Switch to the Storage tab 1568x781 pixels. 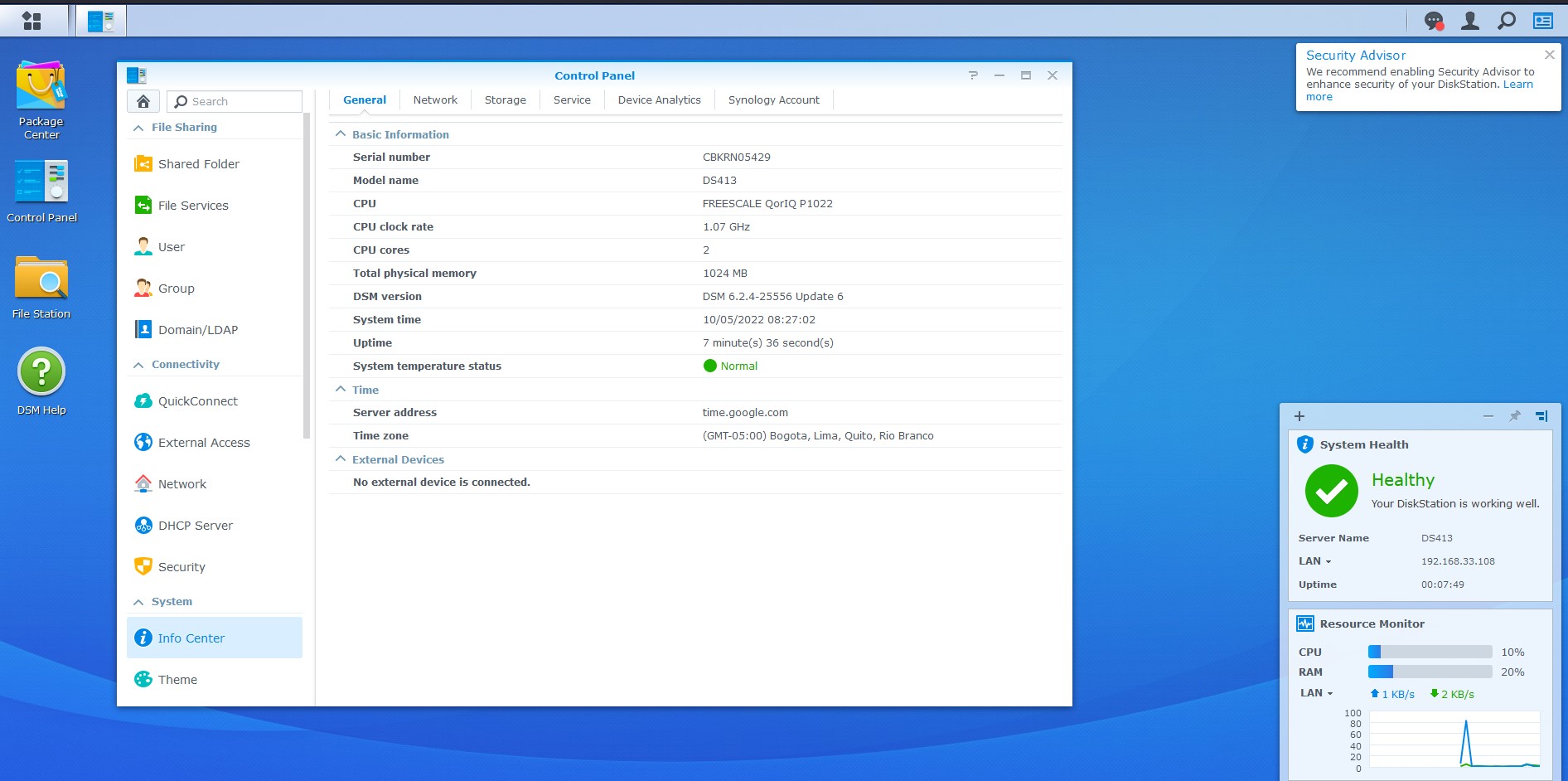point(505,100)
